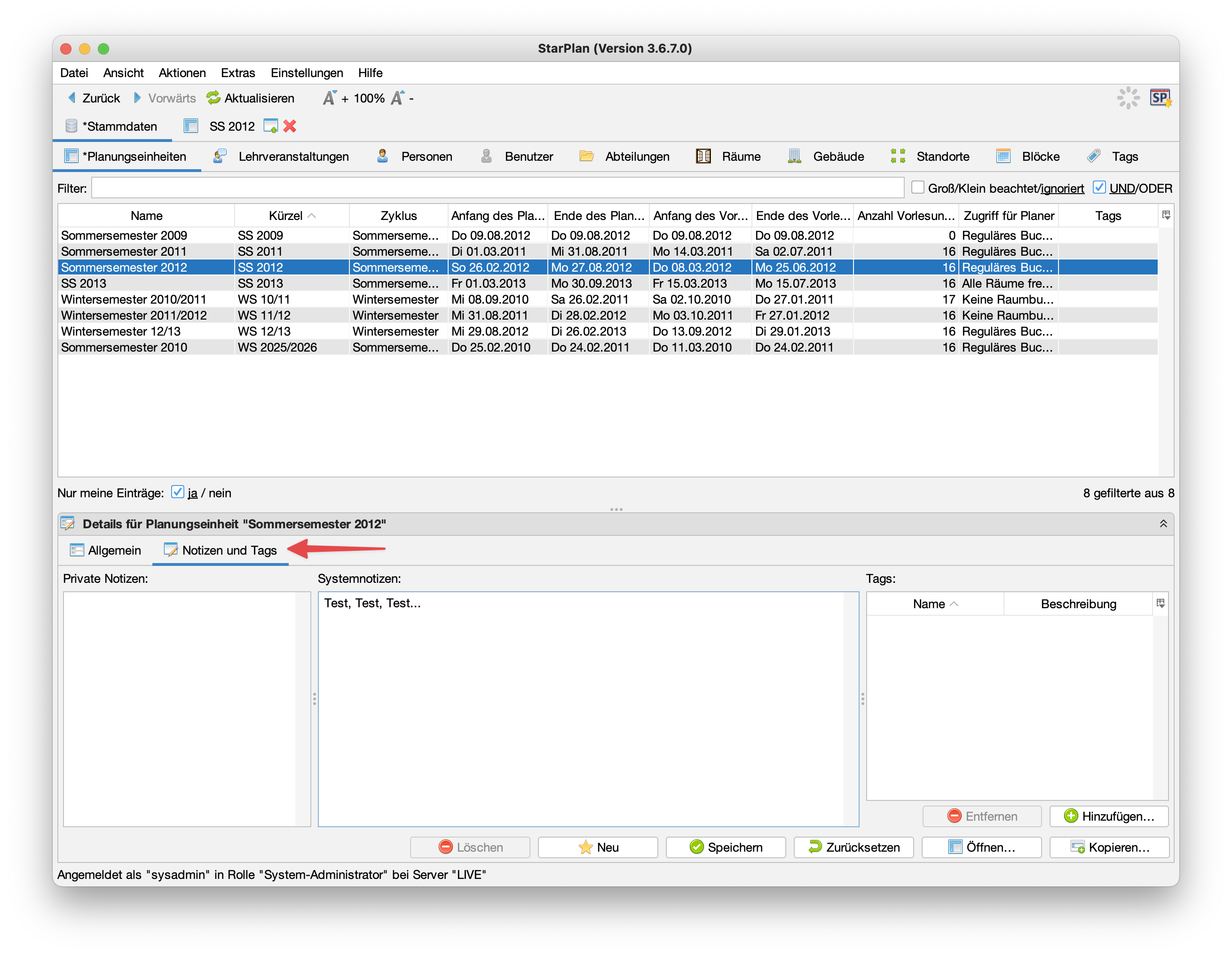
Task: Increase font size with A+ icon
Action: click(330, 98)
